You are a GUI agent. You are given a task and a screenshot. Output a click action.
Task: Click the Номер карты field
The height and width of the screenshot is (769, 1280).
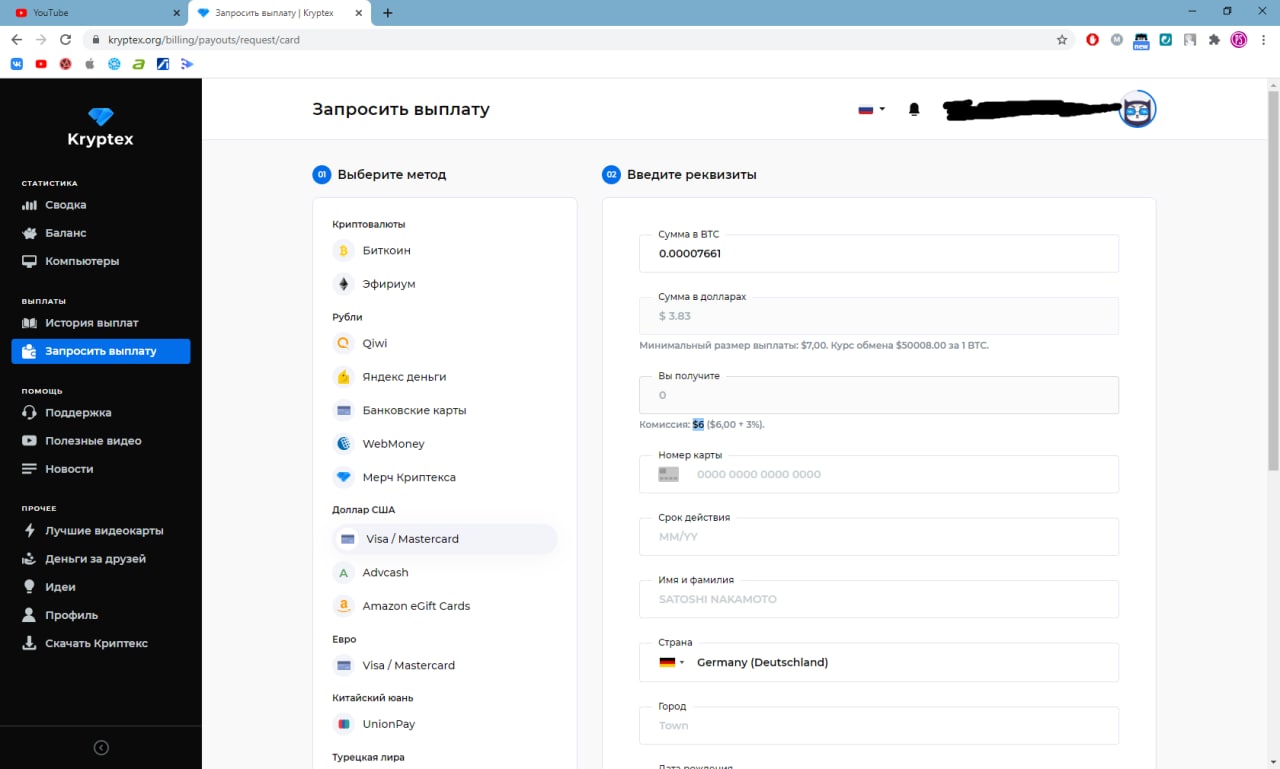879,474
